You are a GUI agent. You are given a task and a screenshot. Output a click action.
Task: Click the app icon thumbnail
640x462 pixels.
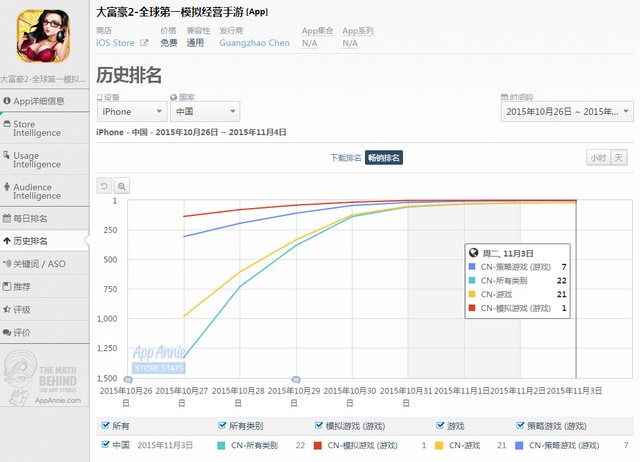(x=43, y=36)
